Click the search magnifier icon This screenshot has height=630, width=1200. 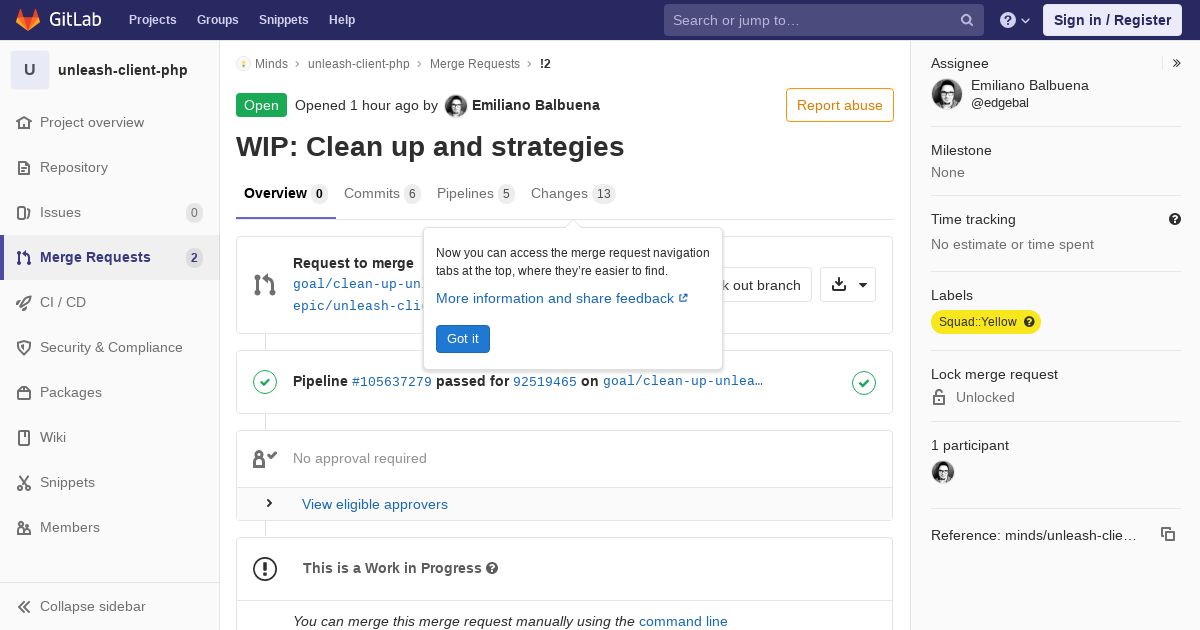967,20
